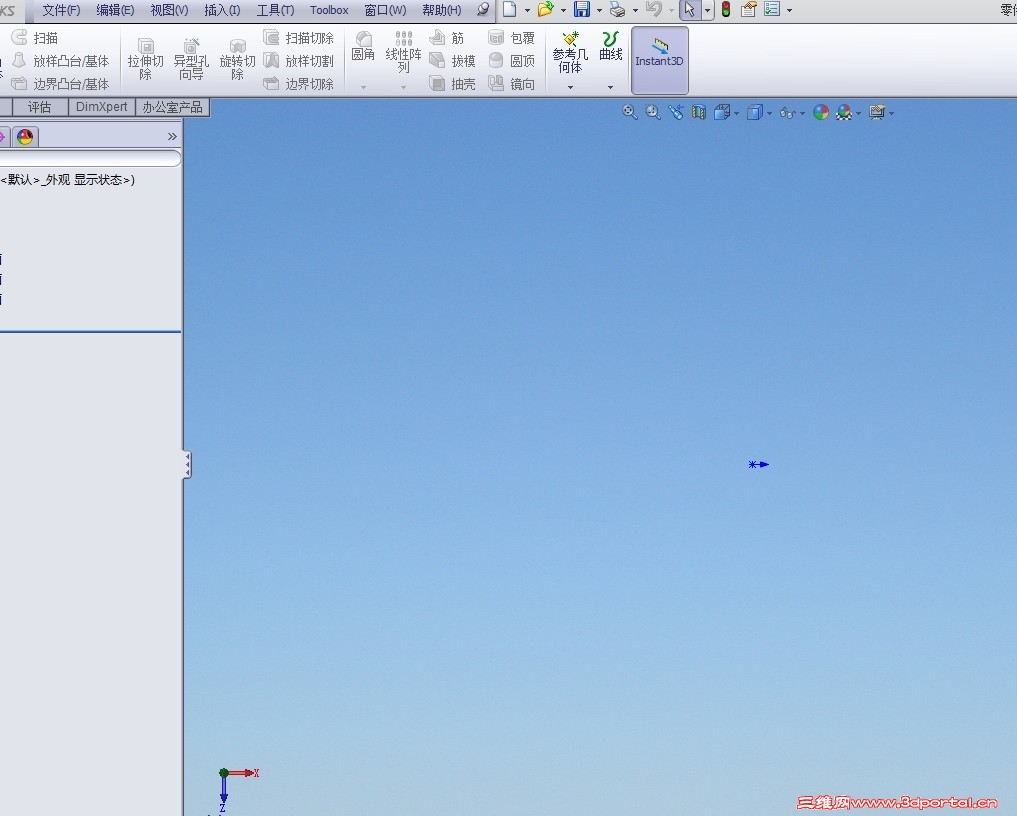
Task: Open the 编辑(E) menu
Action: [115, 10]
